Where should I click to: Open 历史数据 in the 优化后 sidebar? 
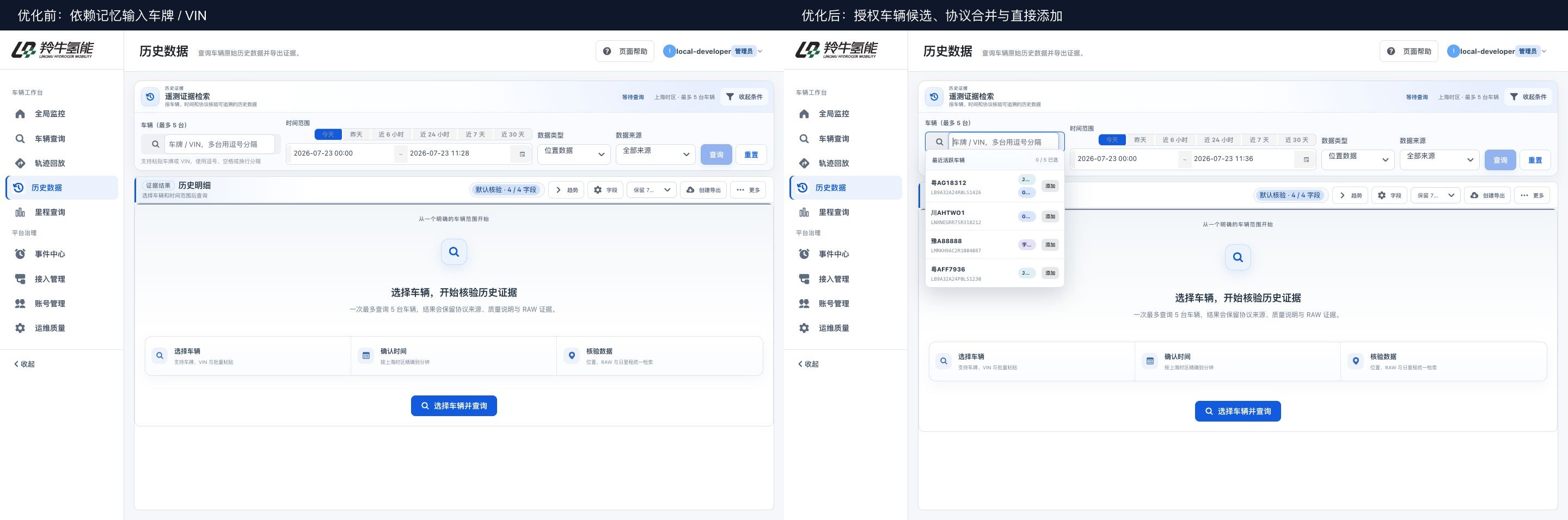pos(846,188)
